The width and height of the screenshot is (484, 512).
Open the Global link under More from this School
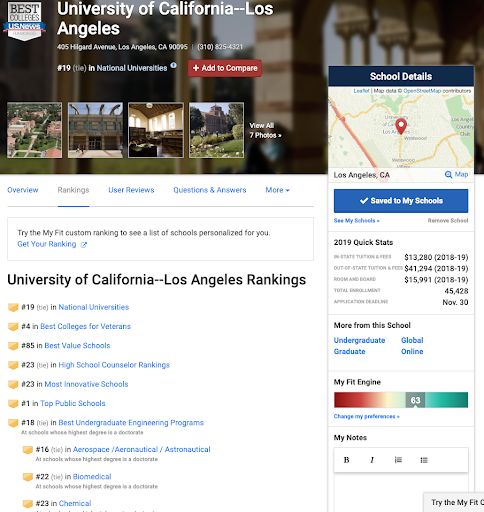(412, 340)
